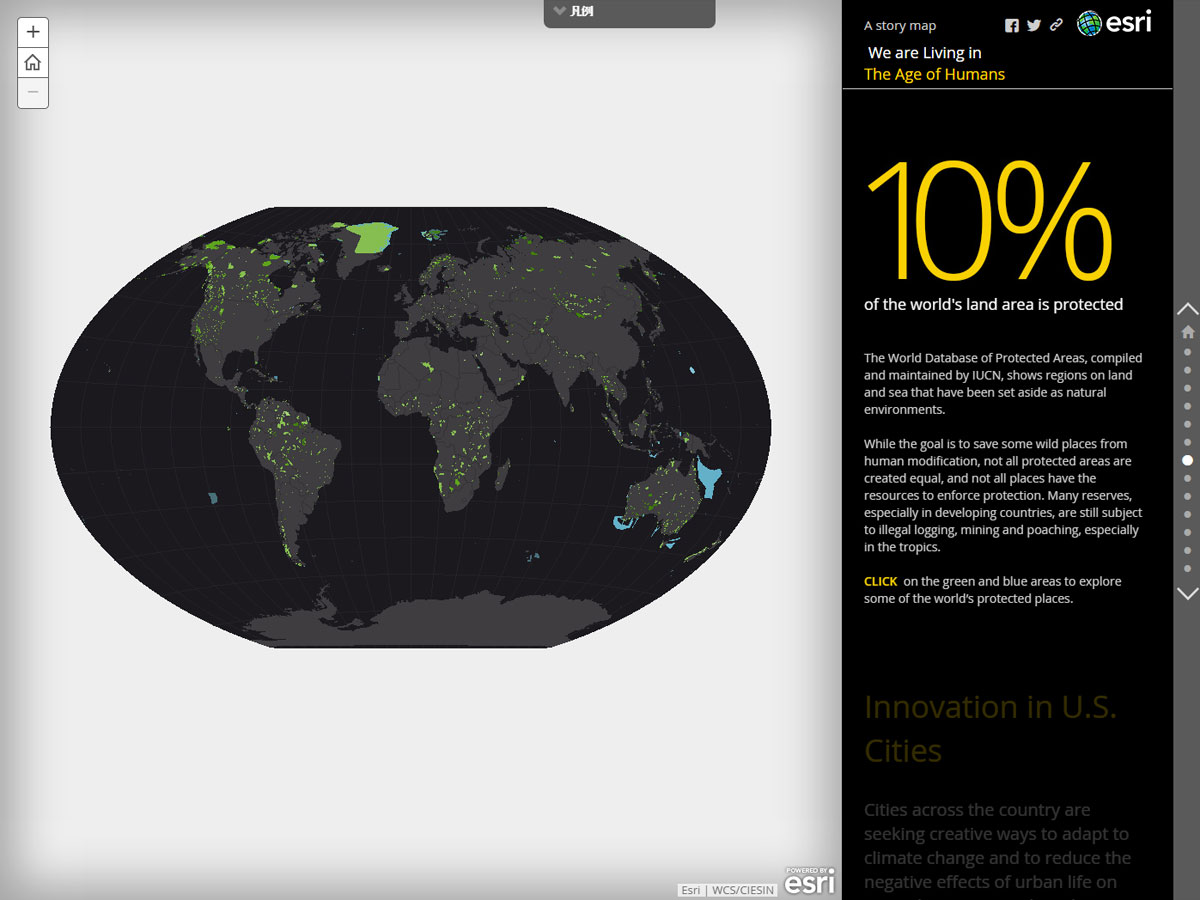Copy story link via chain icon

tap(1056, 26)
